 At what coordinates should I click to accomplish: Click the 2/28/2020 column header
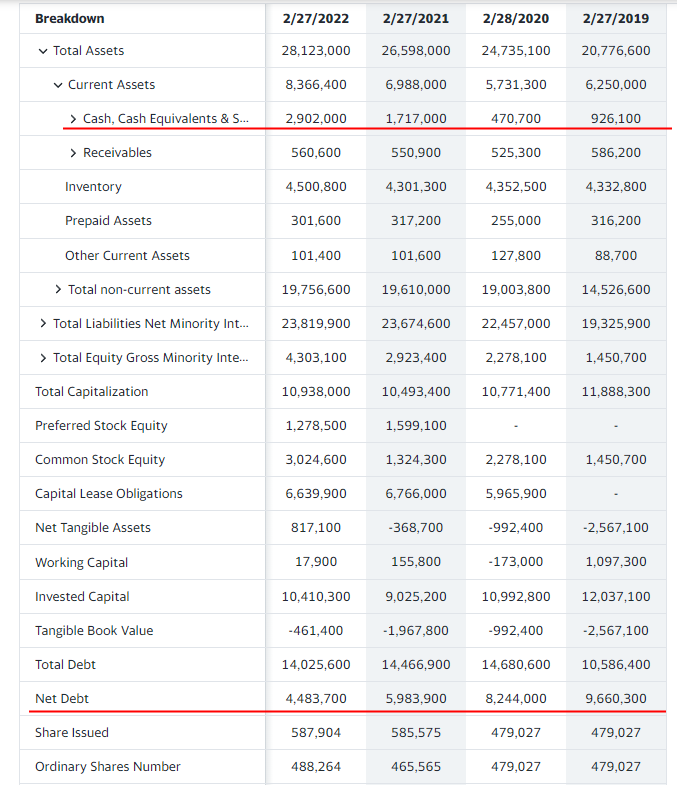click(x=516, y=18)
